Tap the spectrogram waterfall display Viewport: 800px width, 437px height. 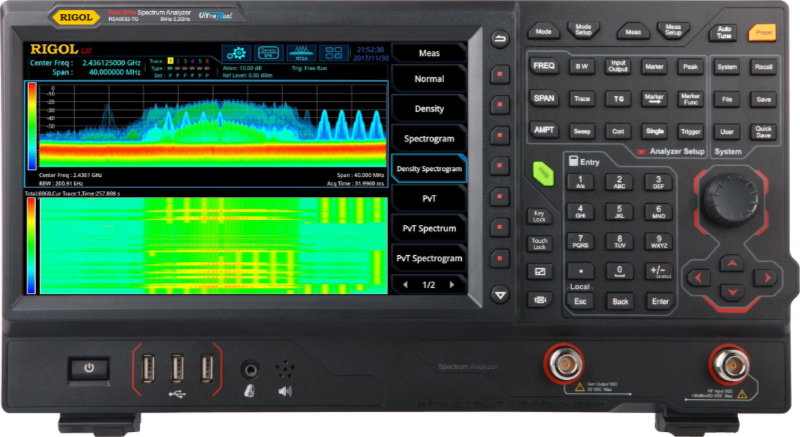213,246
